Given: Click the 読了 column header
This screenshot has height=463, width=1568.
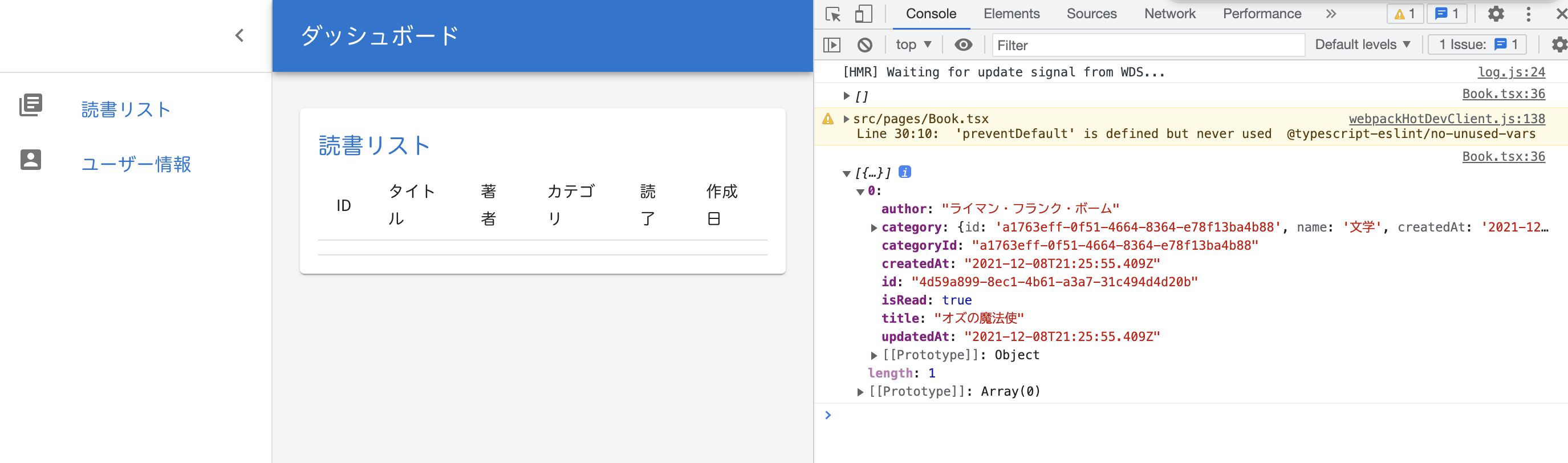Looking at the screenshot, I should [648, 205].
